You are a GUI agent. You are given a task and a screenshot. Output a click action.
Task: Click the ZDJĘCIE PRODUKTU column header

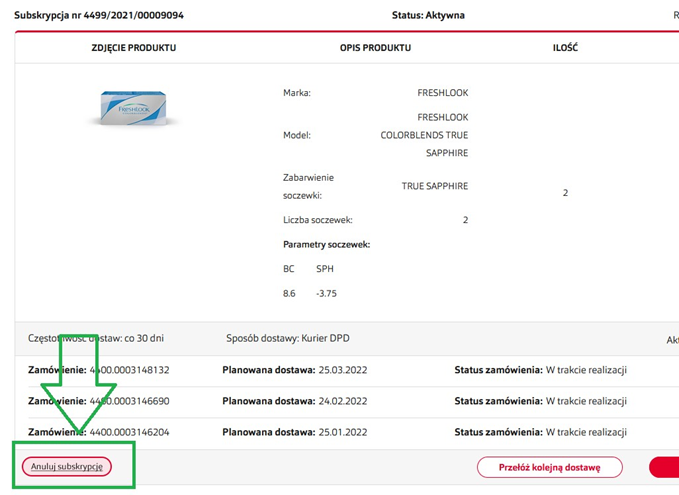point(133,48)
